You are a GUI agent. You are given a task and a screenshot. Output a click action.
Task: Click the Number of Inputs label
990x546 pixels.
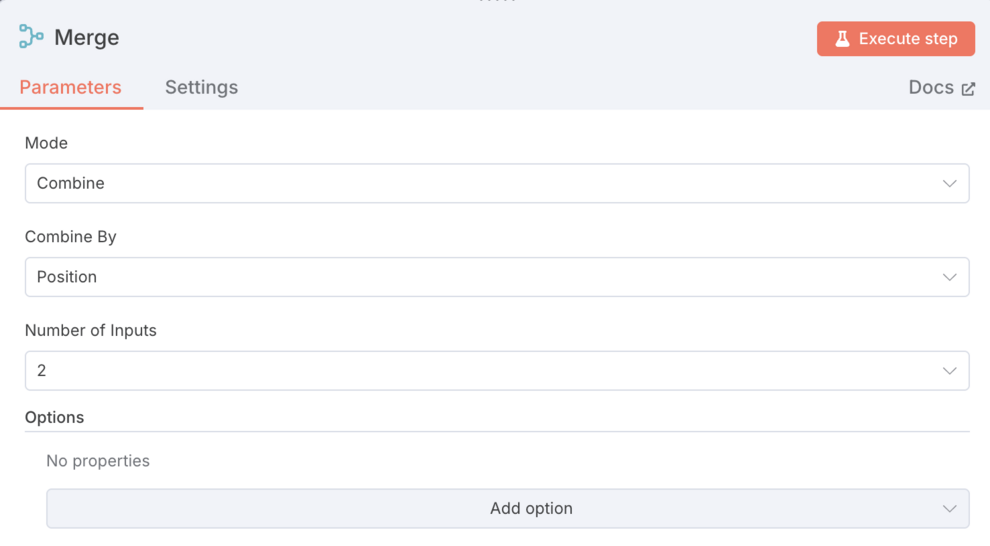(x=91, y=330)
